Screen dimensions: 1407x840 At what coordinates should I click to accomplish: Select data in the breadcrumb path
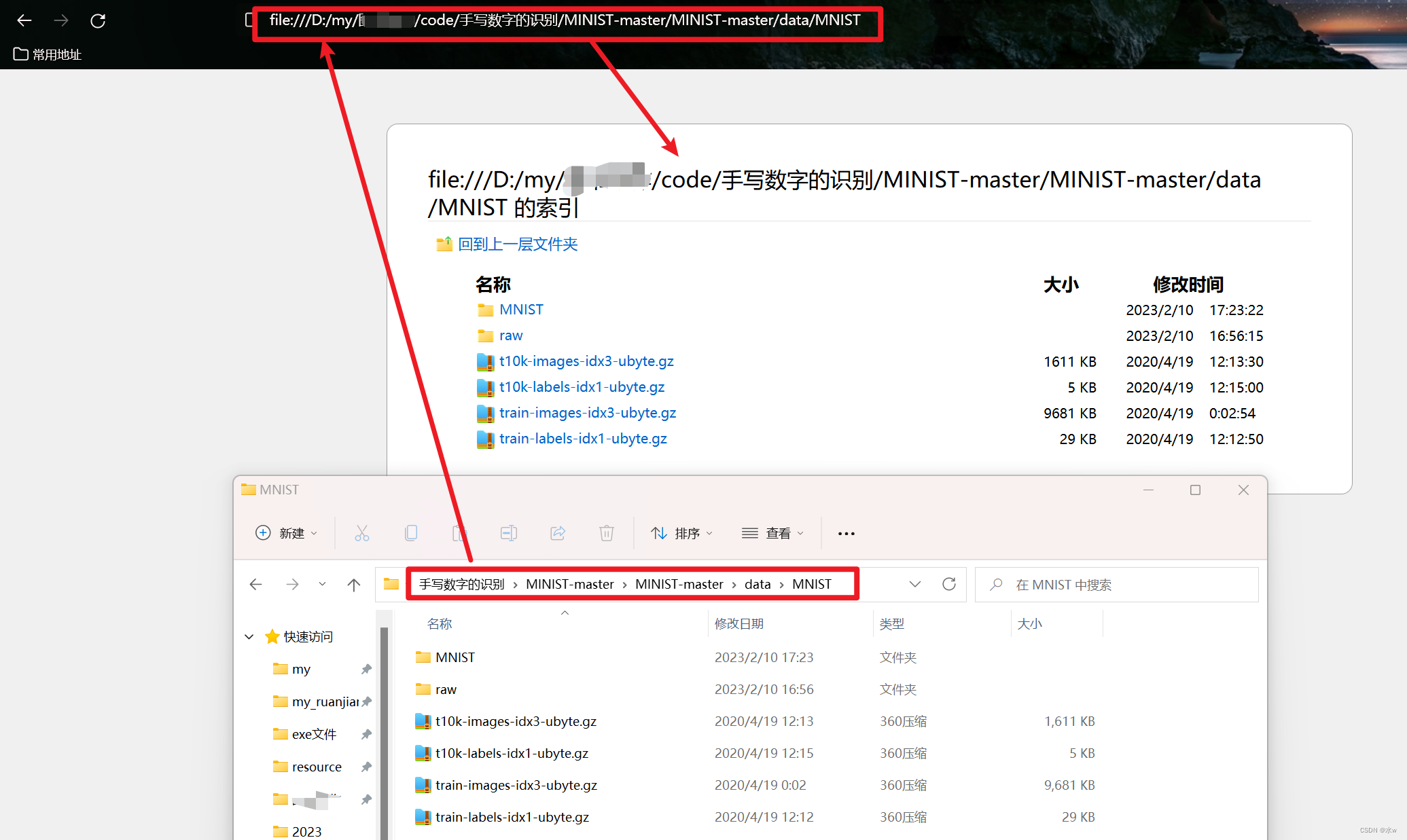pos(757,584)
